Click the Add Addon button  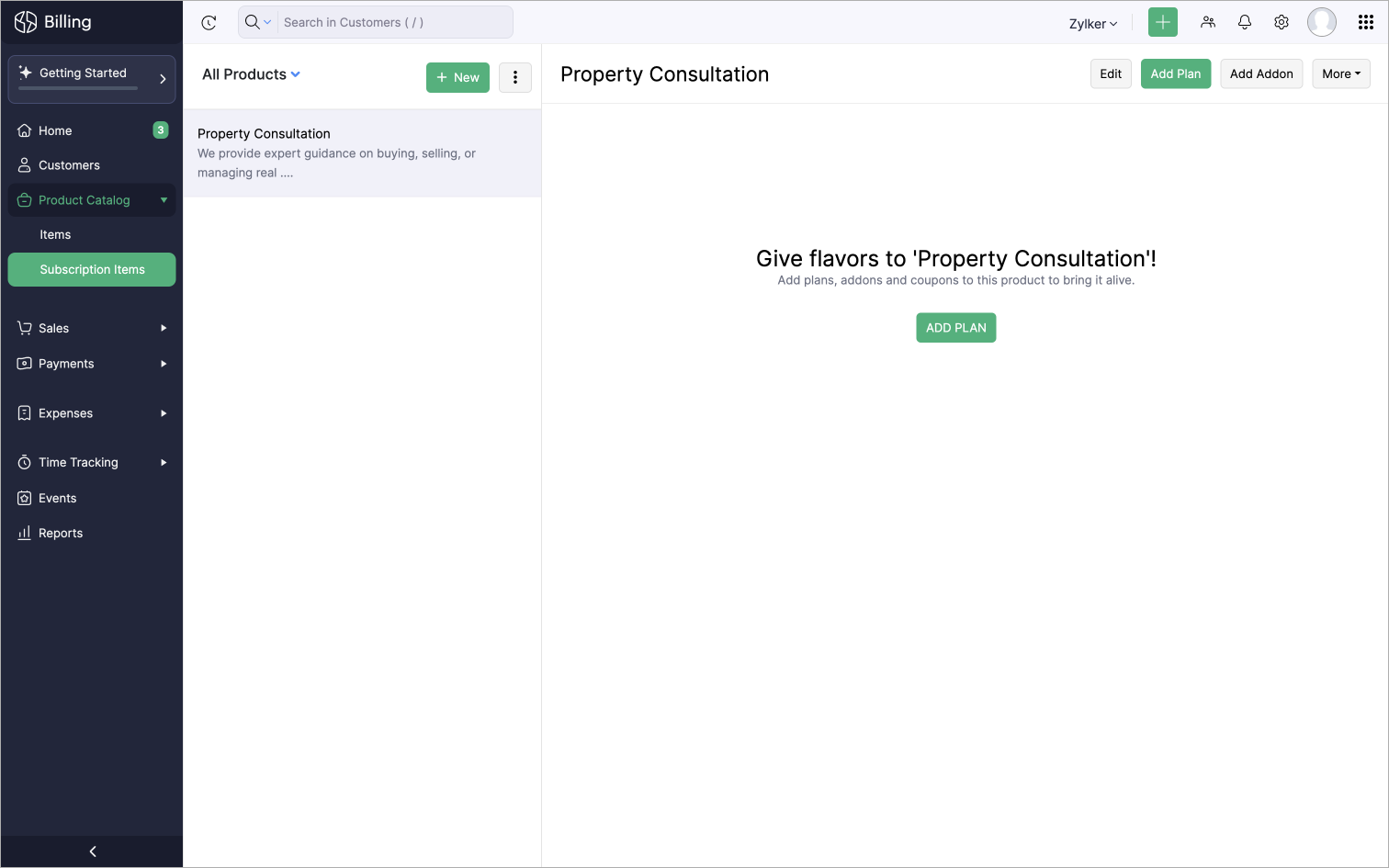pos(1261,73)
